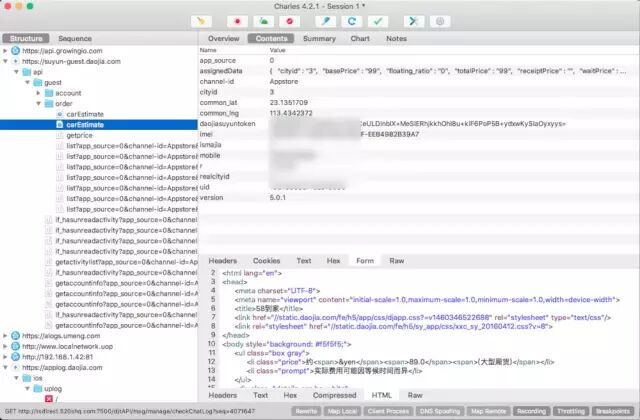Expand the account folder triangle
640x420 pixels.
[38, 93]
